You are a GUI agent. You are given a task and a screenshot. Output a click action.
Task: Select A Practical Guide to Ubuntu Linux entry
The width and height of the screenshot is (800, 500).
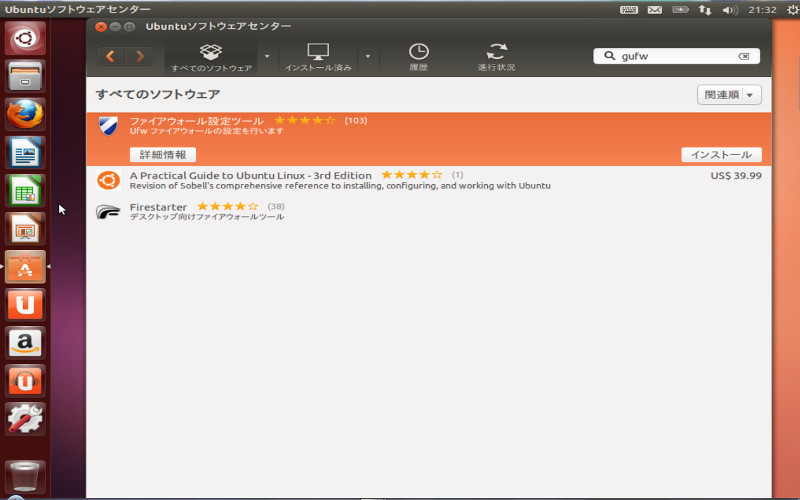(x=429, y=181)
